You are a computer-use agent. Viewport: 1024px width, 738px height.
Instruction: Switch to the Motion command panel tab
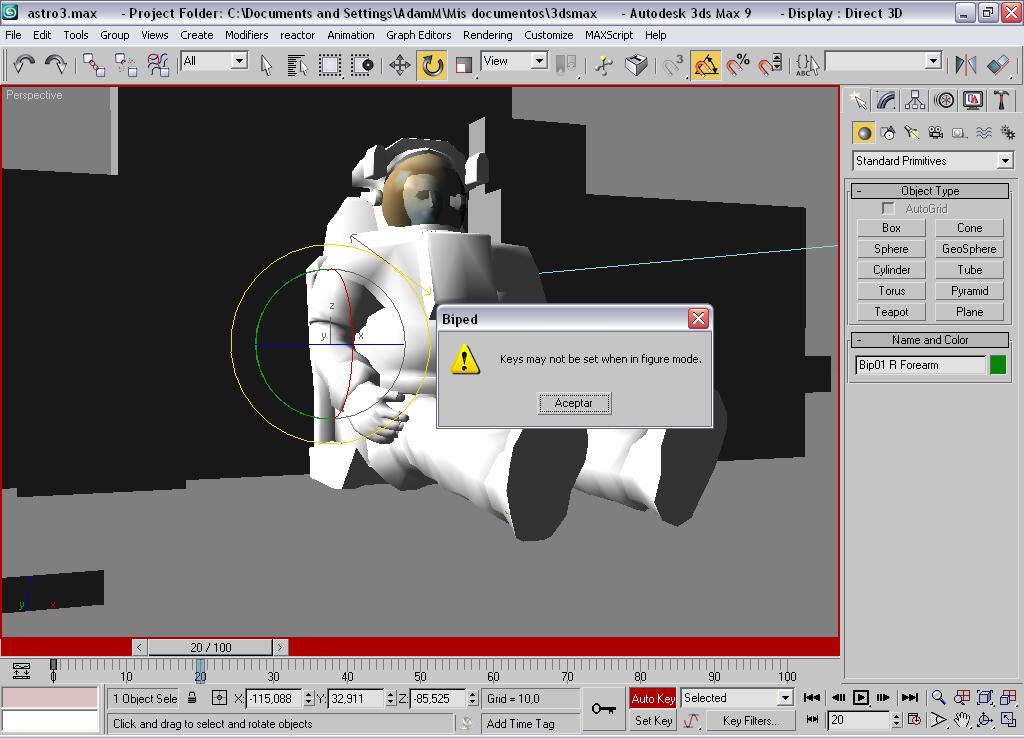[x=944, y=100]
